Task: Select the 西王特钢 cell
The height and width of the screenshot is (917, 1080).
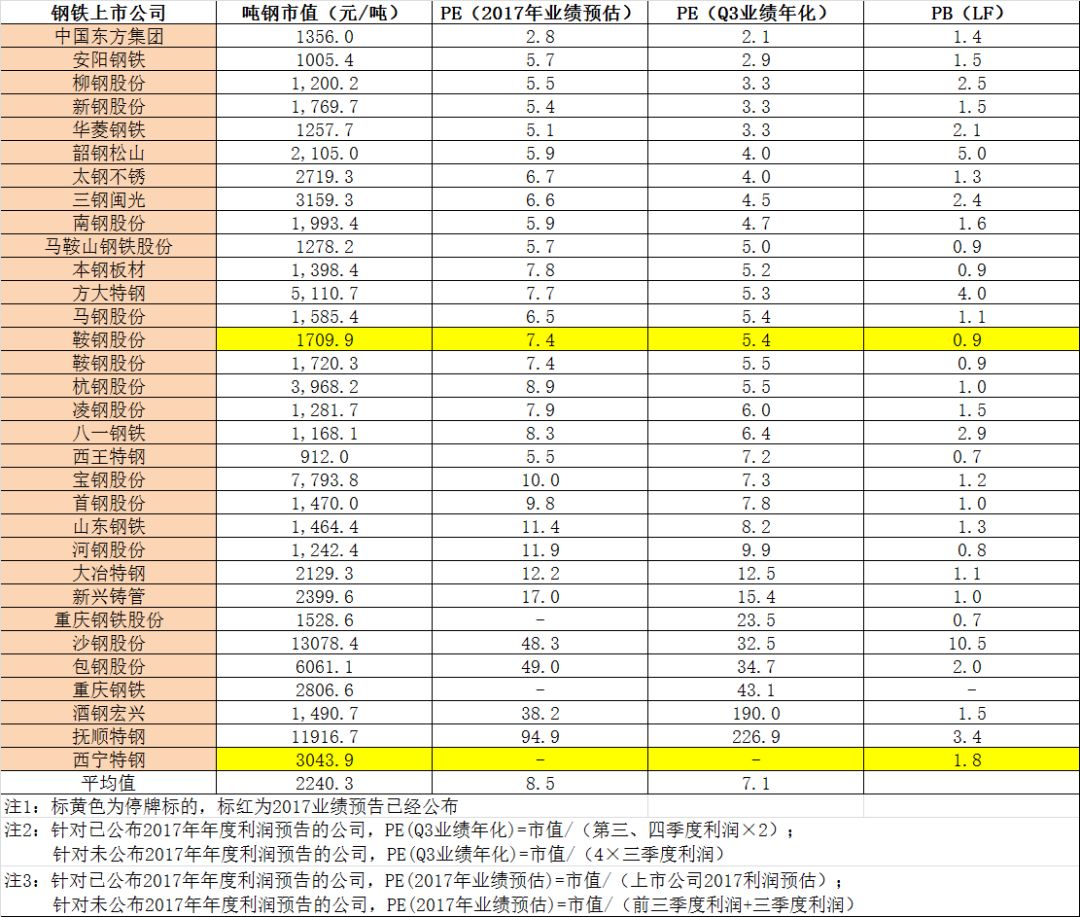Action: 108,457
